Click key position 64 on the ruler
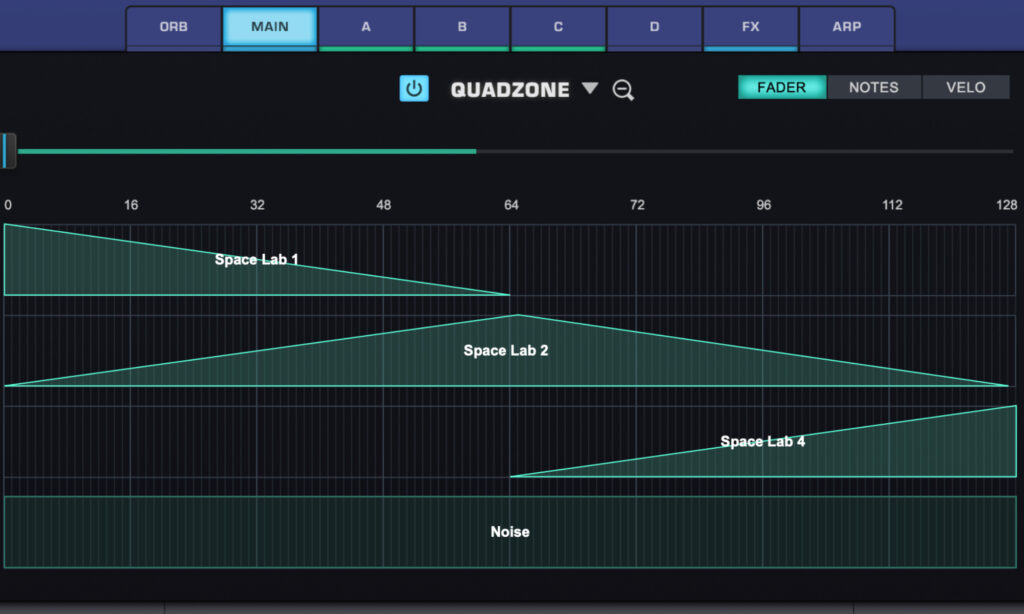Image resolution: width=1024 pixels, height=614 pixels. [510, 204]
